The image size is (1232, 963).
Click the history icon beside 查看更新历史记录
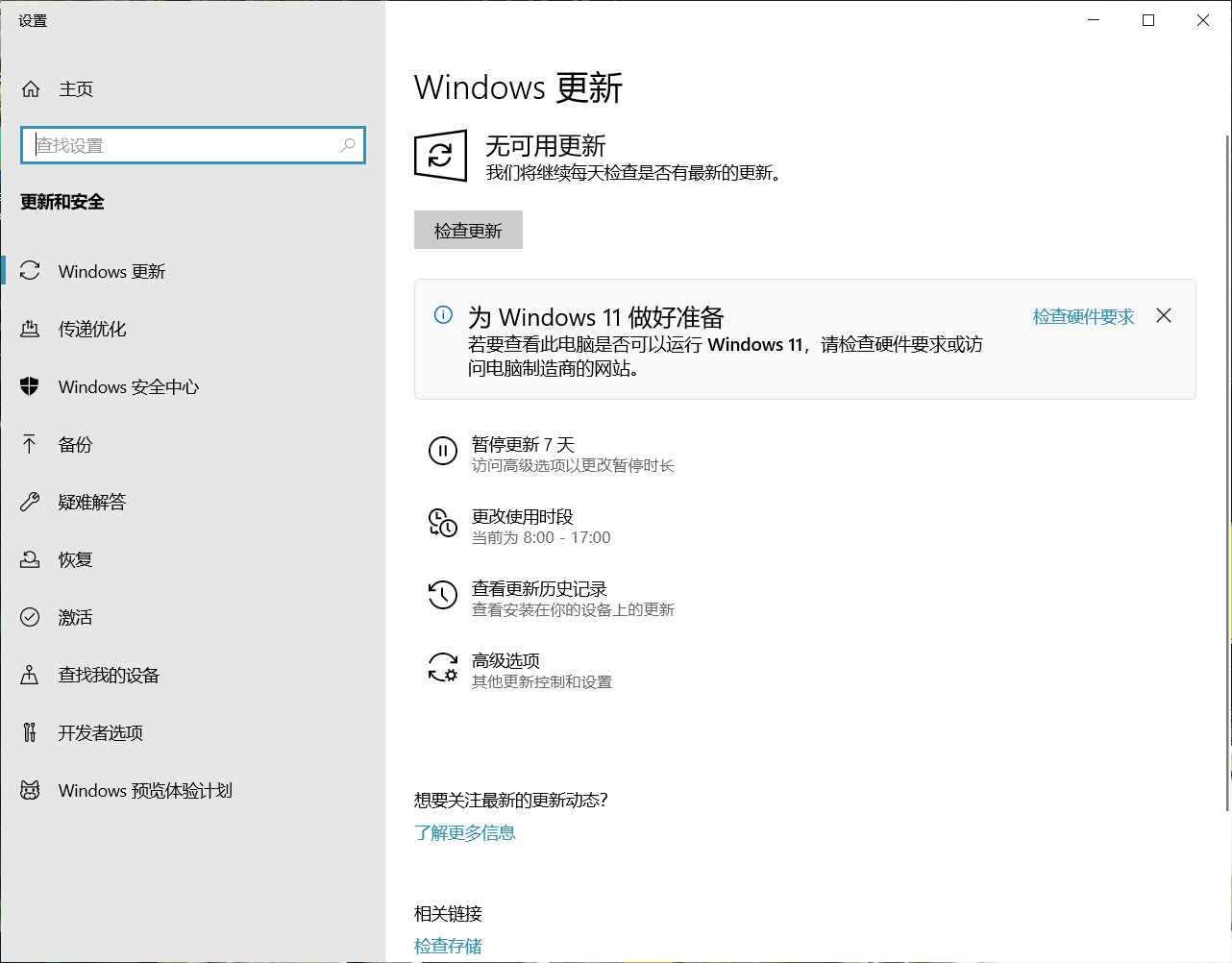[443, 595]
